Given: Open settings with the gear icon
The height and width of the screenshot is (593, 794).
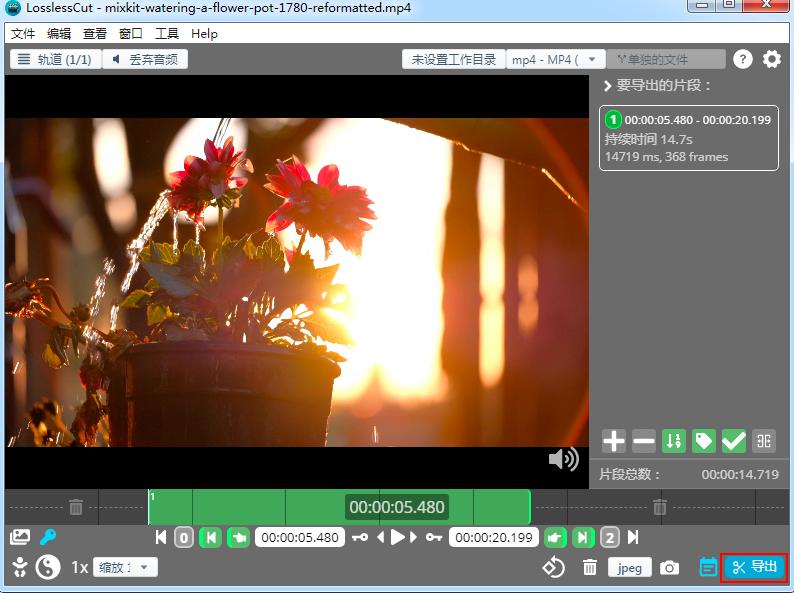Looking at the screenshot, I should (772, 59).
